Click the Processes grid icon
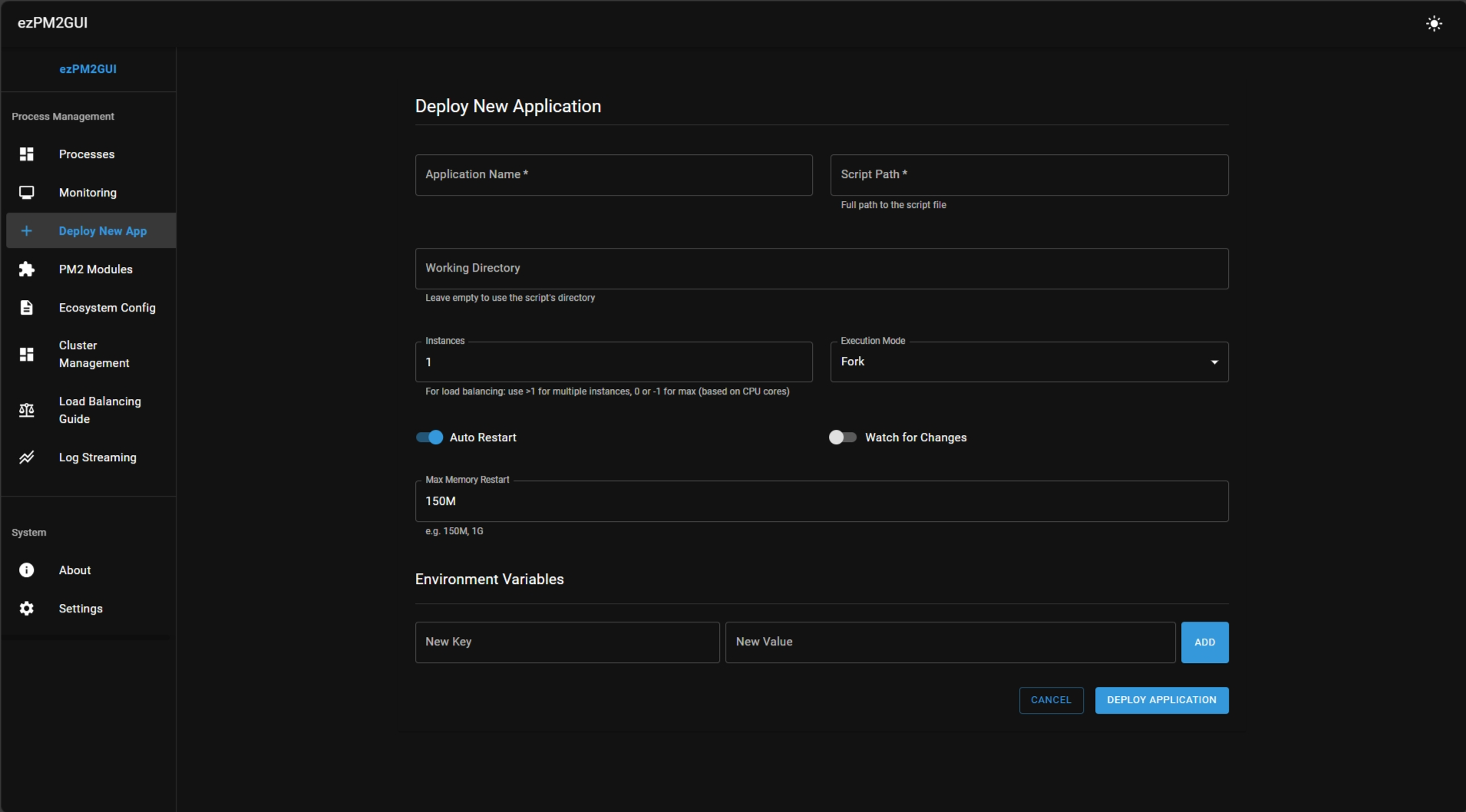1466x812 pixels. [x=27, y=154]
